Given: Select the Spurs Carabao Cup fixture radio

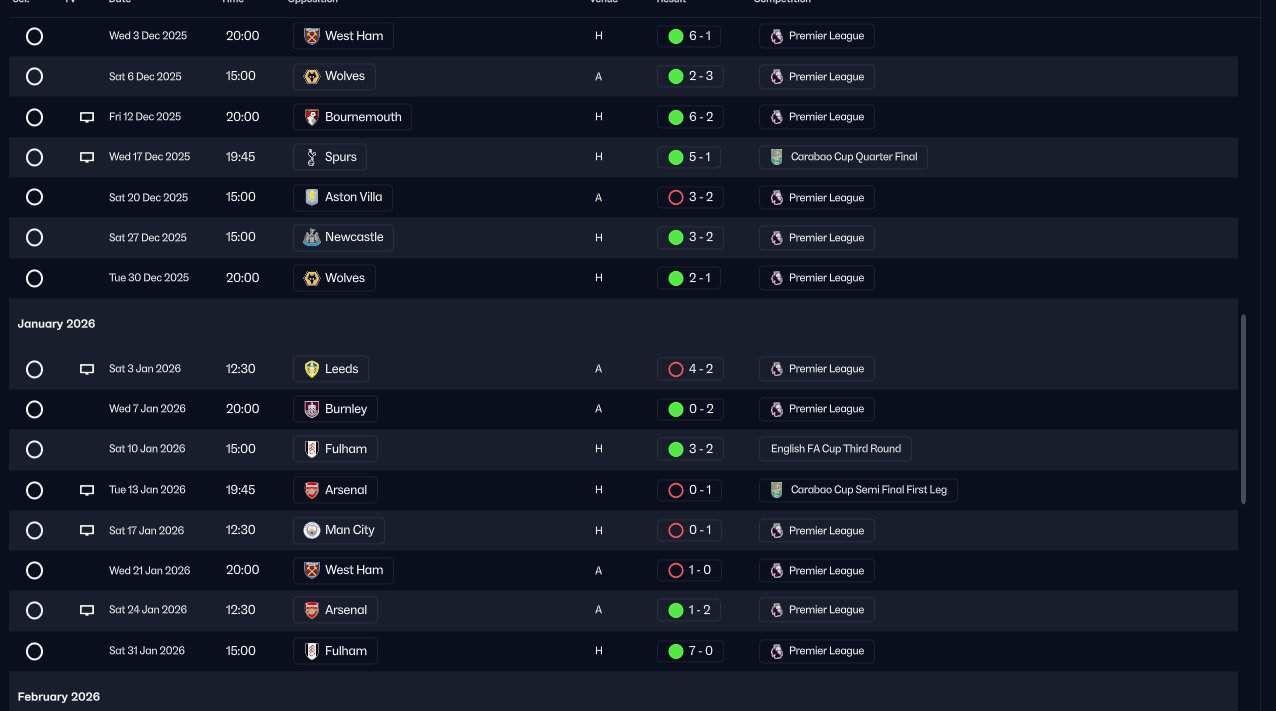Looking at the screenshot, I should click(x=34, y=157).
